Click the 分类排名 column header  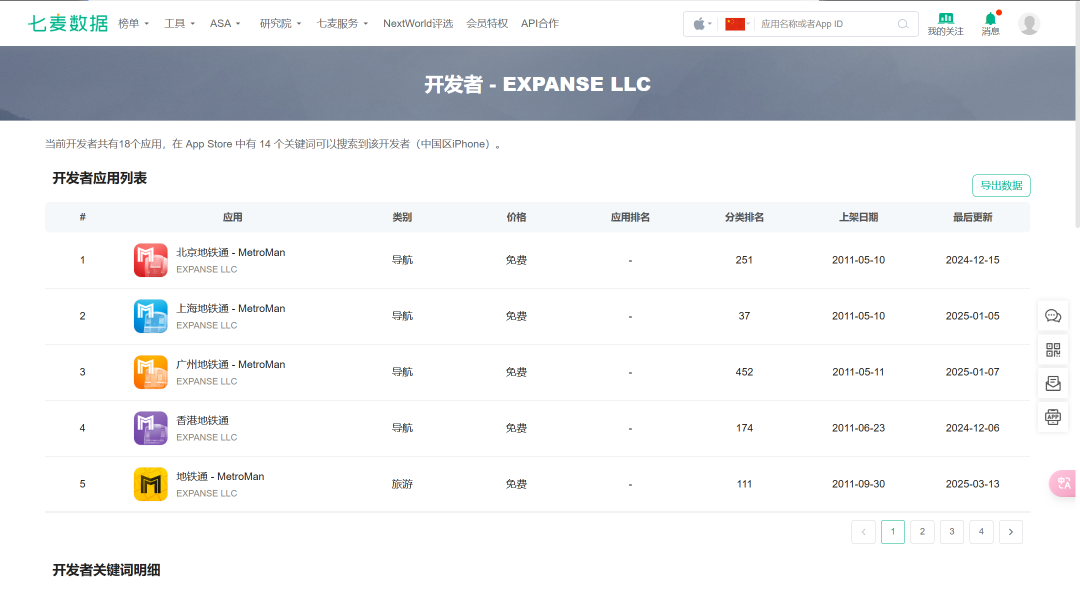coord(744,217)
